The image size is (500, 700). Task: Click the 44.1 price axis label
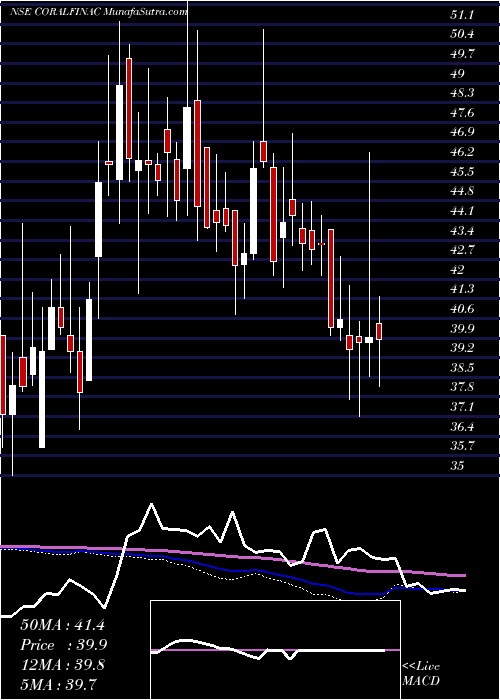pyautogui.click(x=462, y=211)
